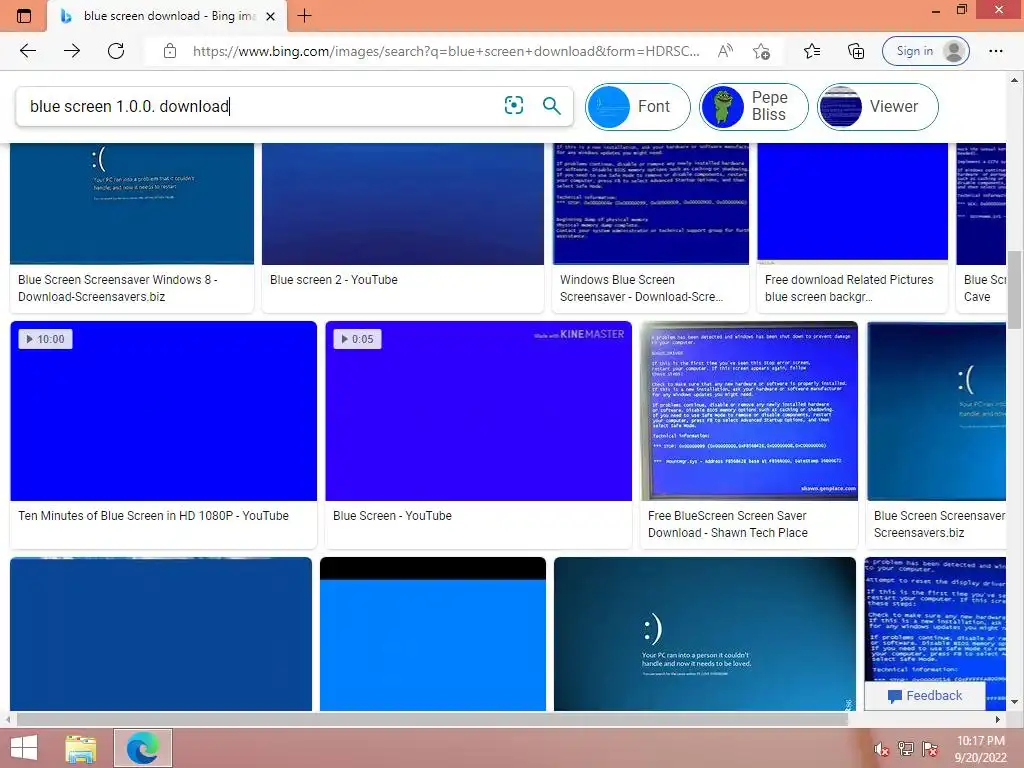
Task: Add this page to favorites
Action: [x=761, y=51]
